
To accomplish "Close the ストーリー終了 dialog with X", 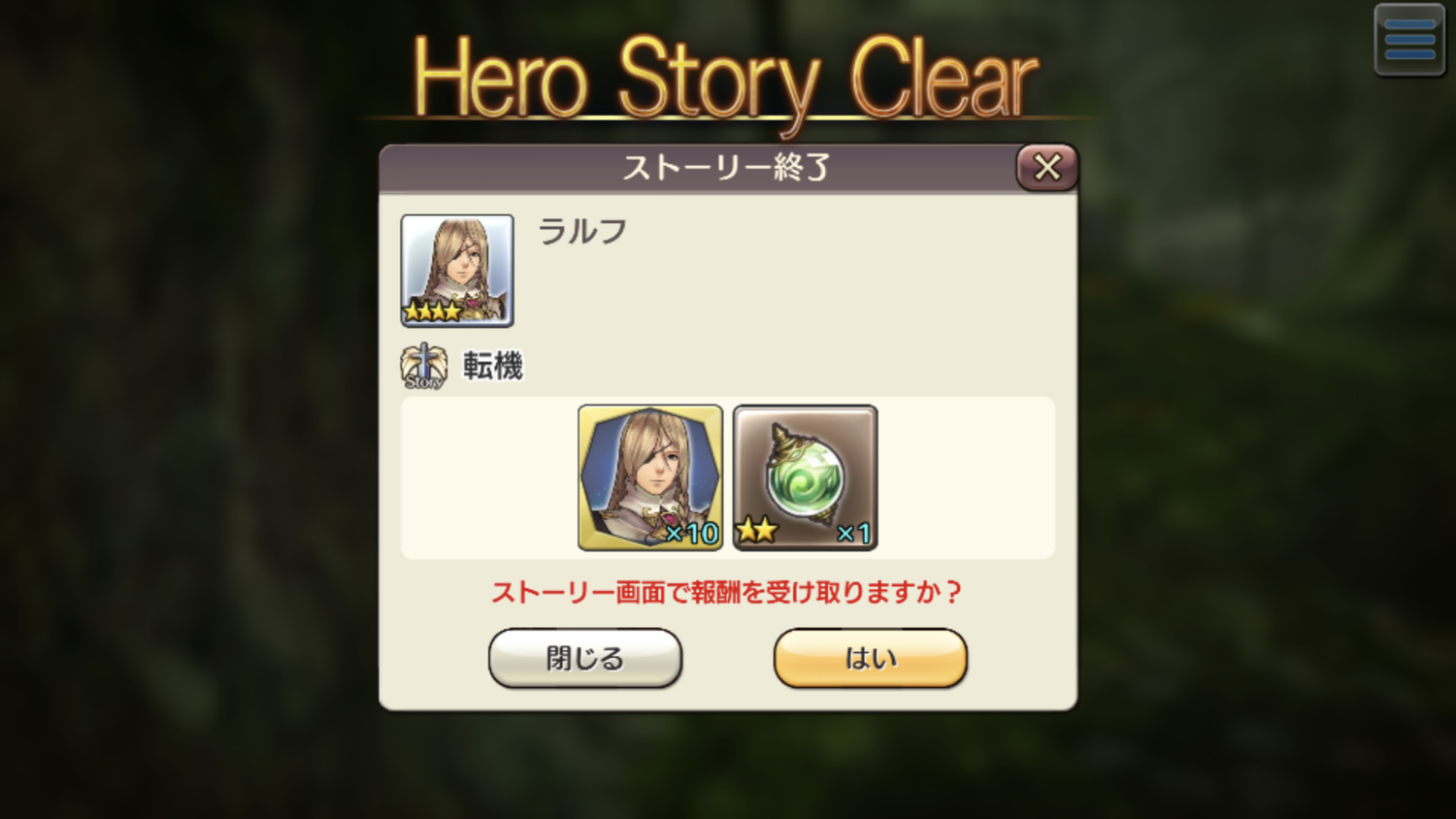I will pyautogui.click(x=1046, y=167).
